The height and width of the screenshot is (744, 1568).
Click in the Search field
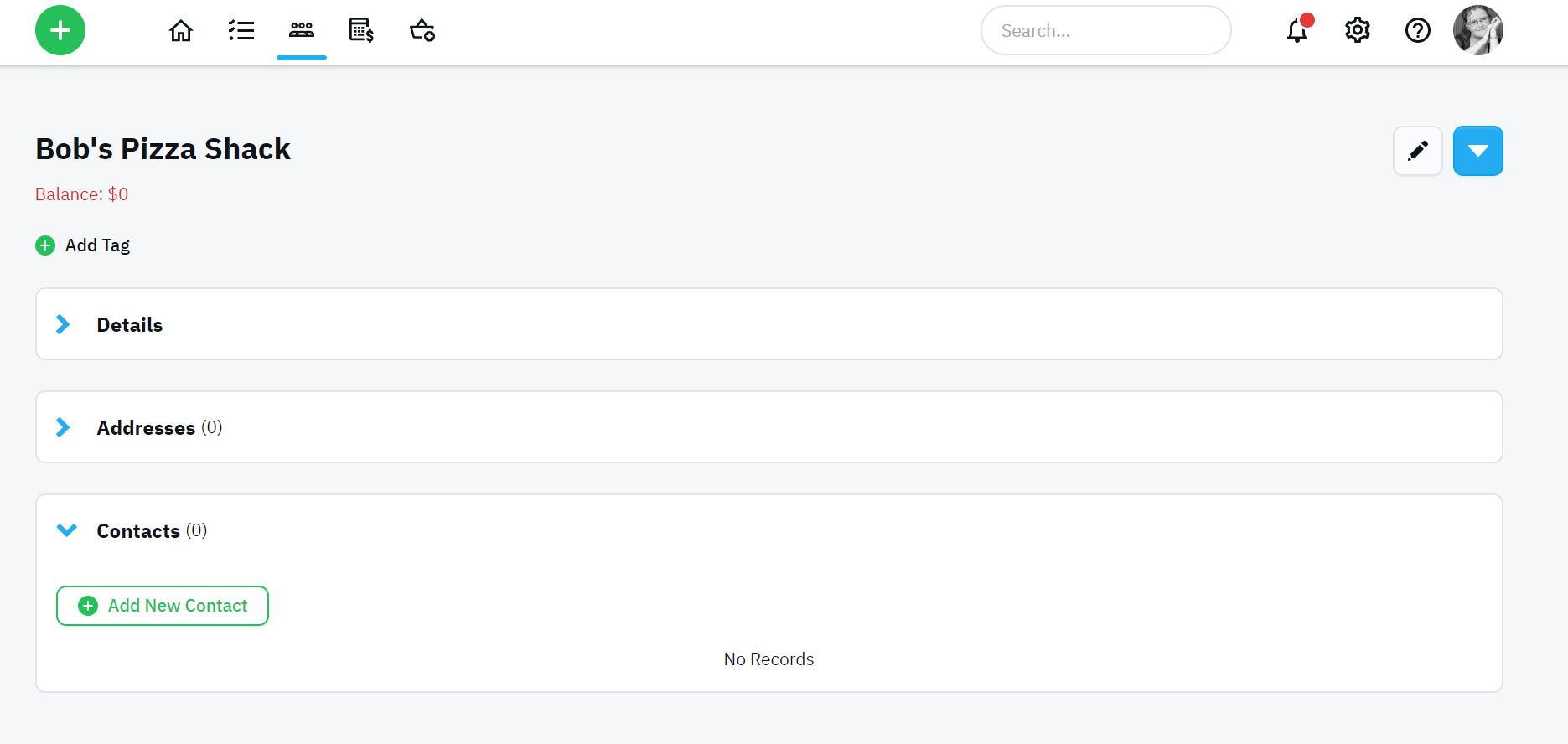click(x=1106, y=31)
